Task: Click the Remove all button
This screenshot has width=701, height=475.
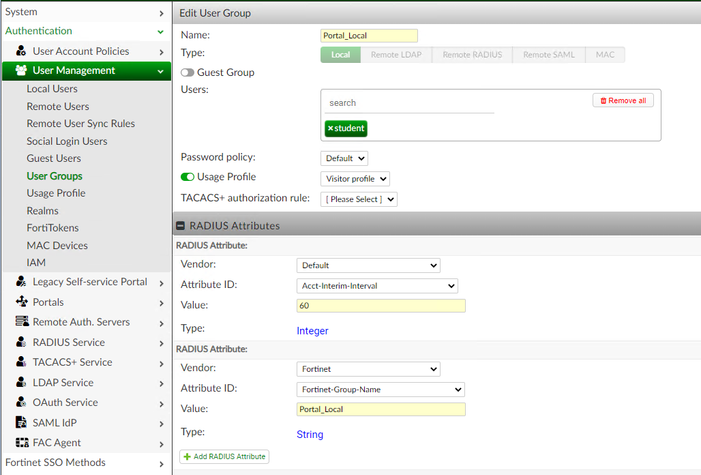Action: (623, 101)
